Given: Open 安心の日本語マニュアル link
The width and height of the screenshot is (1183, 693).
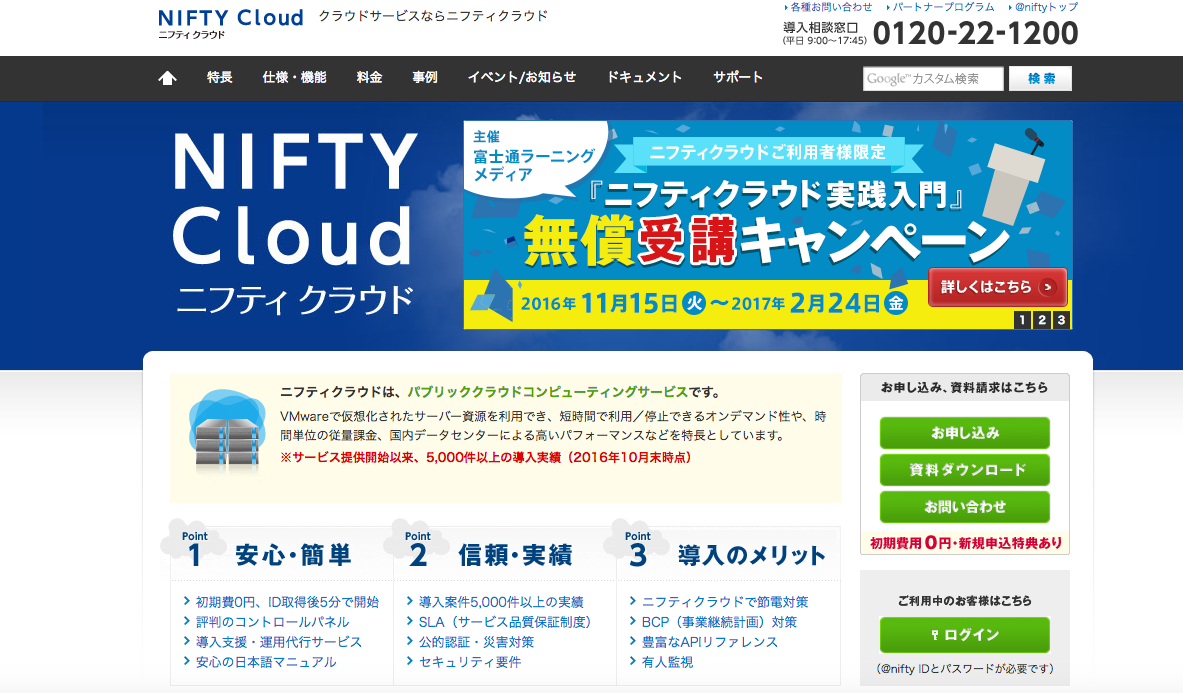Looking at the screenshot, I should pos(266,662).
